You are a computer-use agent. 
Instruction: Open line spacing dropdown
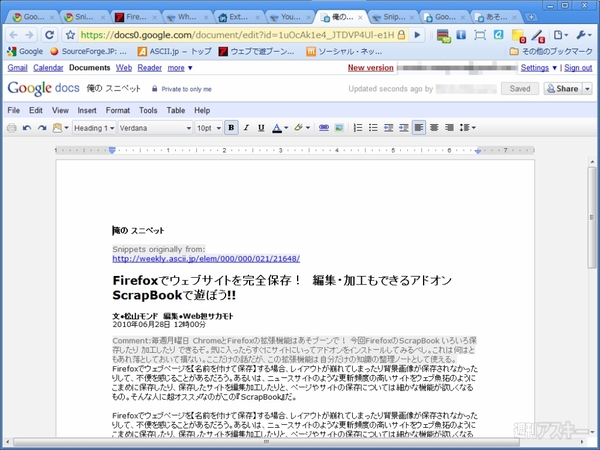467,128
